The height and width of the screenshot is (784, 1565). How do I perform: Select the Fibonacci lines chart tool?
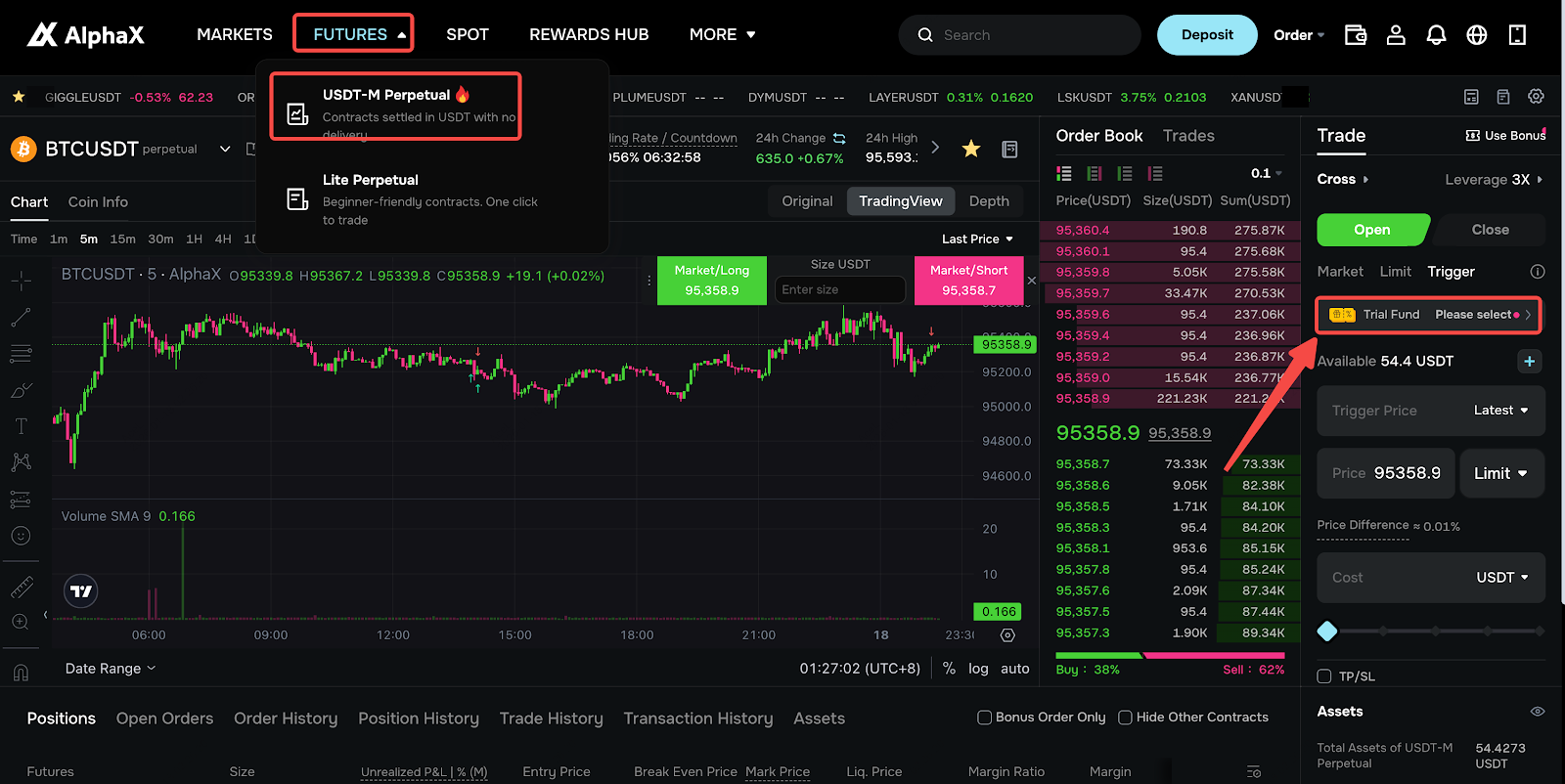pyautogui.click(x=21, y=353)
